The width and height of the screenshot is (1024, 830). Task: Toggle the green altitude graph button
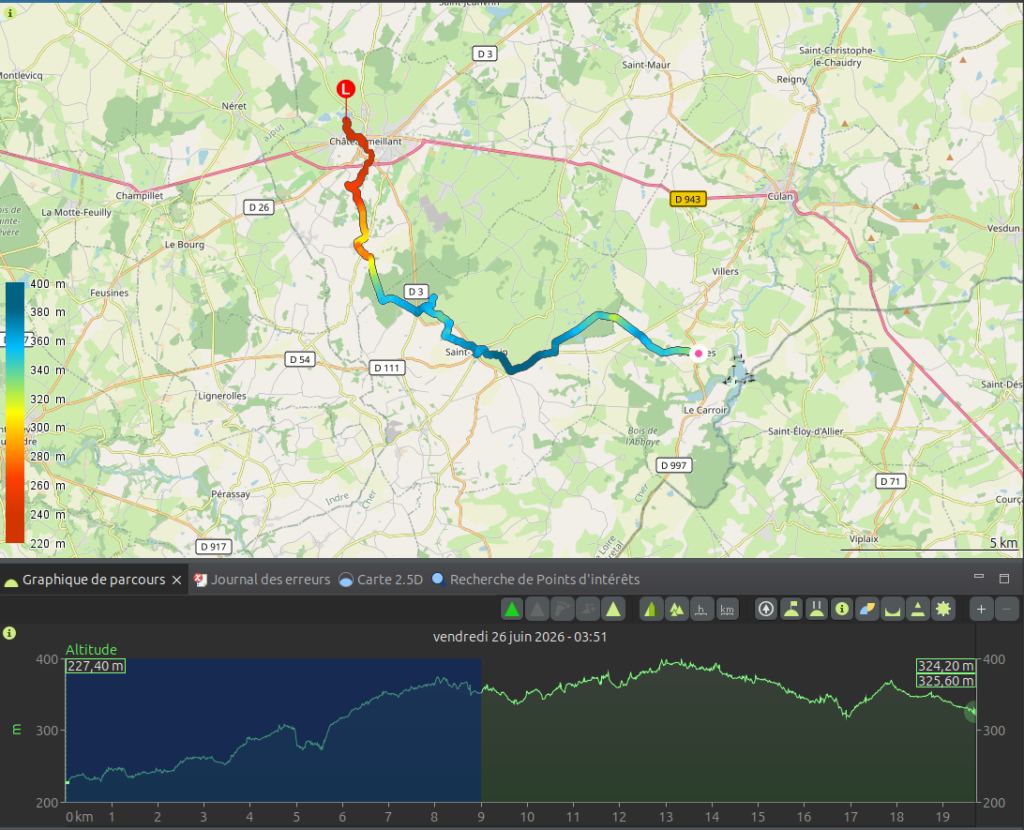coord(512,609)
